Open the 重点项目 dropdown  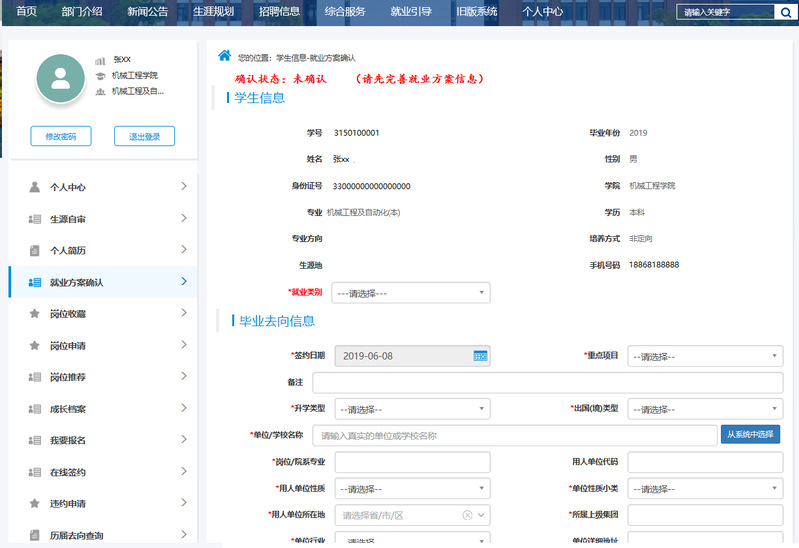tap(705, 356)
